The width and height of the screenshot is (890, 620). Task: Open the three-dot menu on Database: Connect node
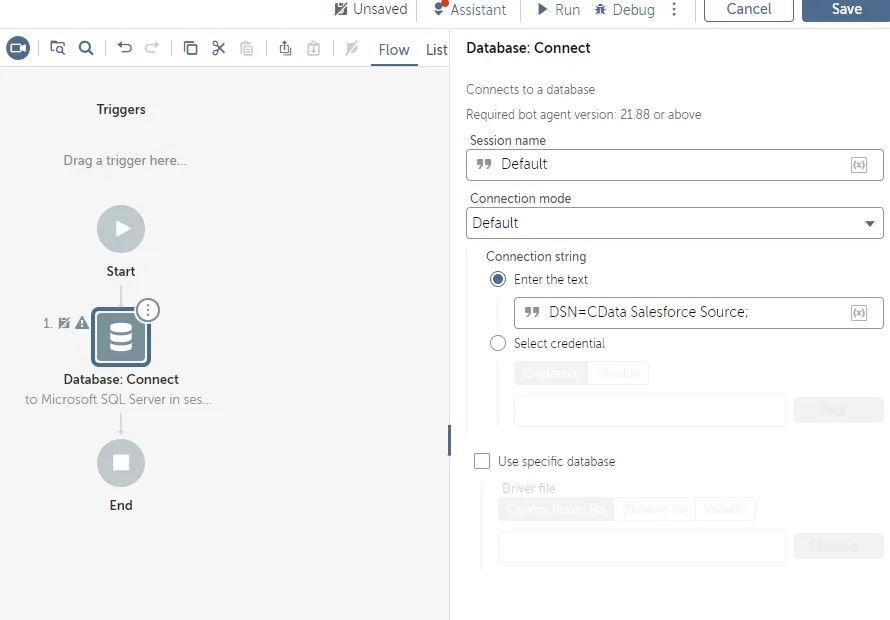[x=148, y=310]
